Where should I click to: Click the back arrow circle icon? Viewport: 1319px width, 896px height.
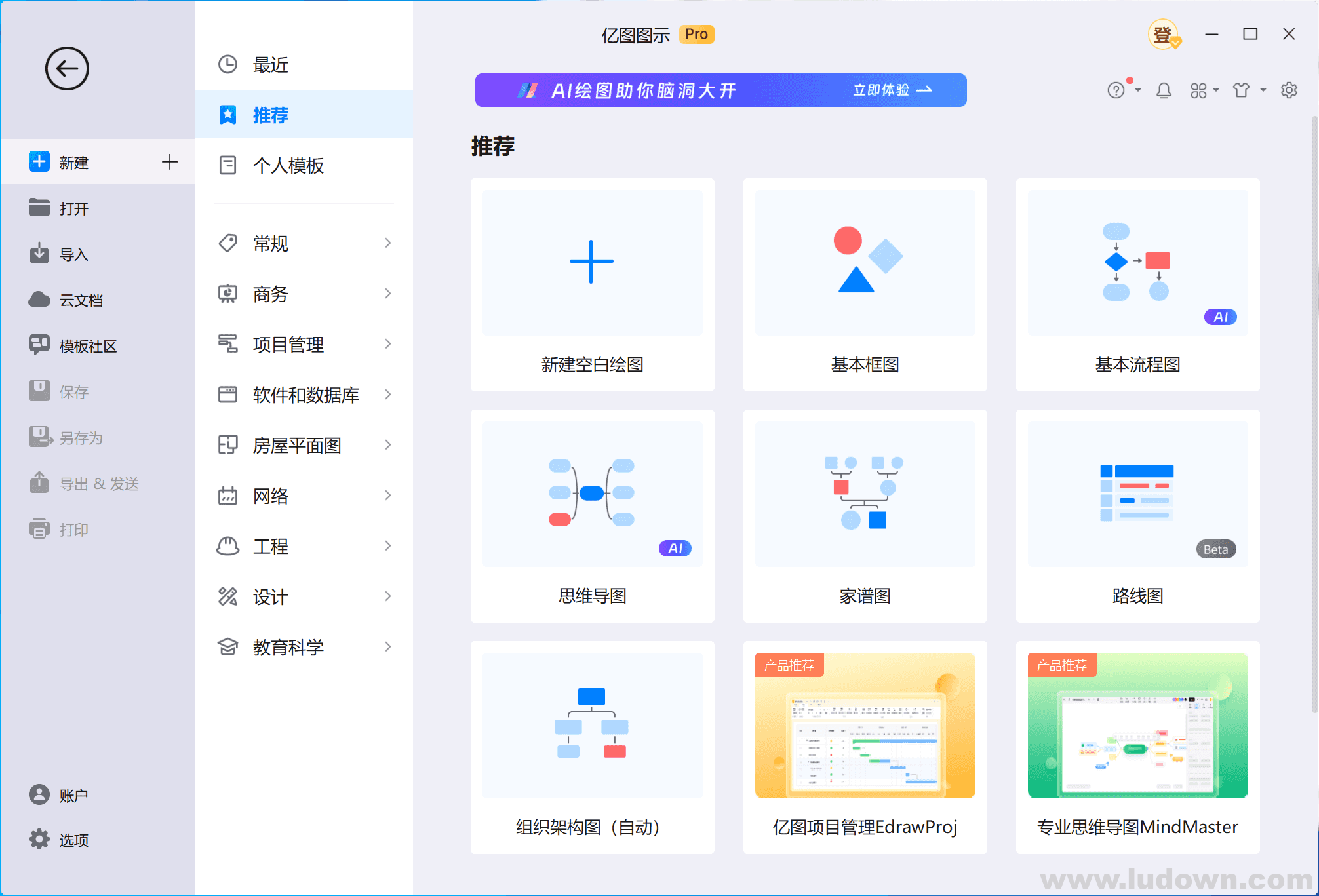pos(67,68)
